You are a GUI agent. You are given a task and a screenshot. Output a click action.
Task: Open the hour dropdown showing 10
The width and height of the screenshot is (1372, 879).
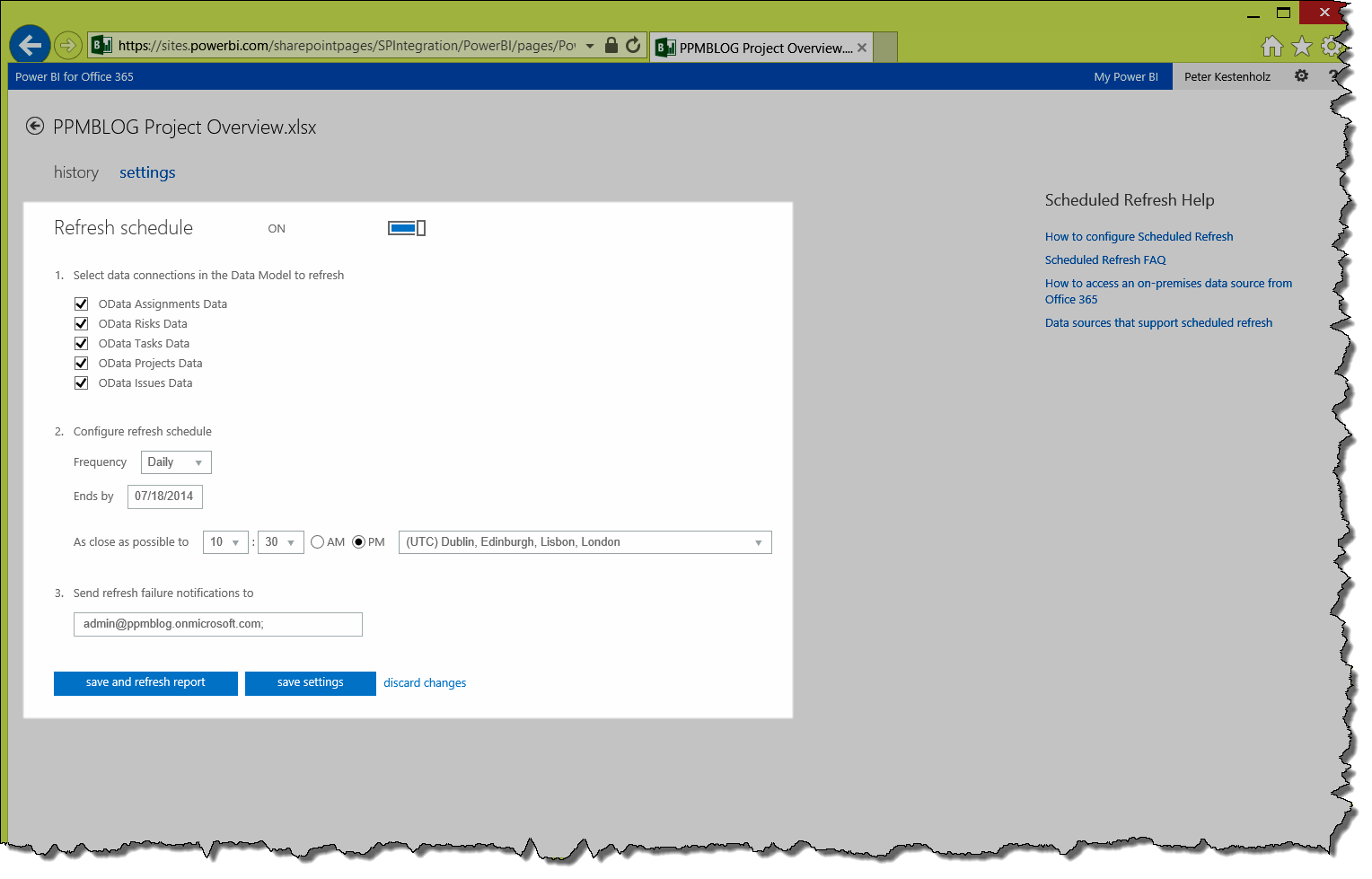click(225, 542)
